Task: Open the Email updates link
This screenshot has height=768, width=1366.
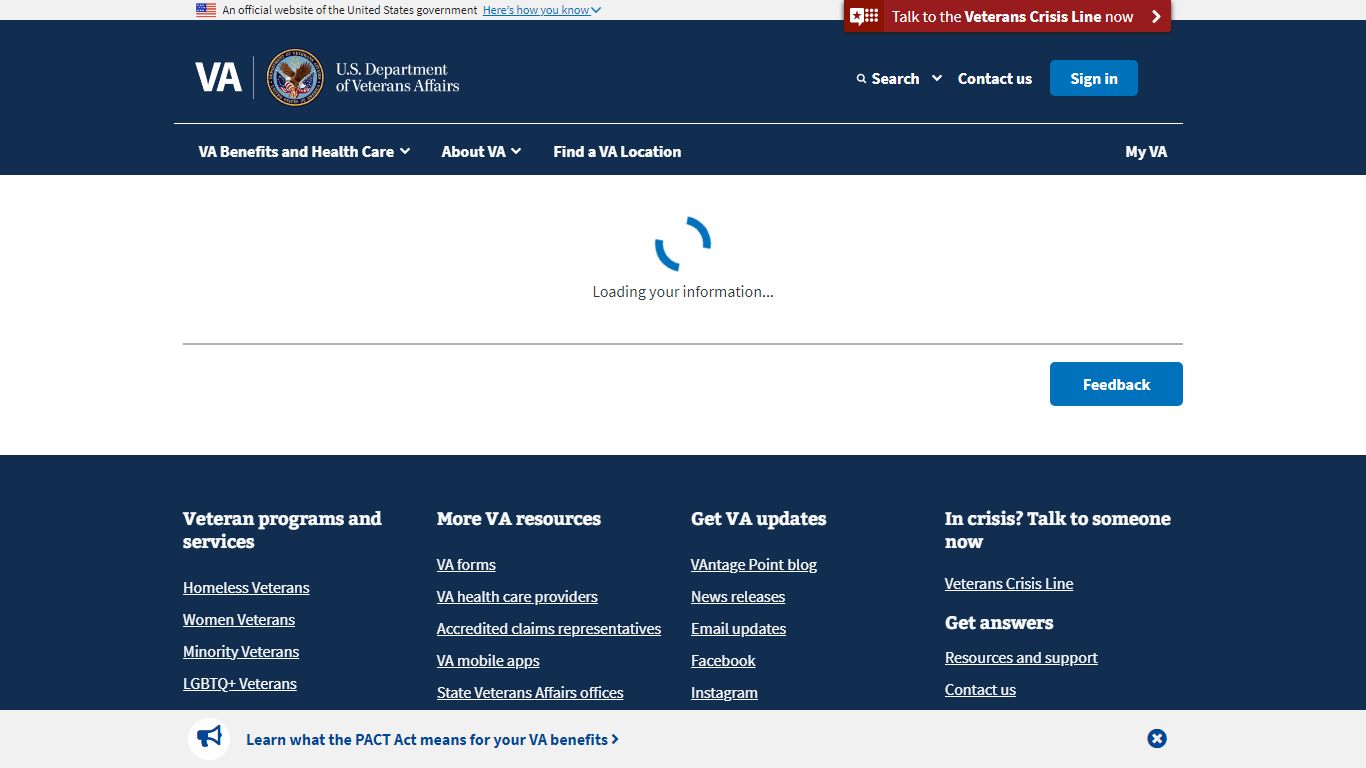Action: (738, 629)
